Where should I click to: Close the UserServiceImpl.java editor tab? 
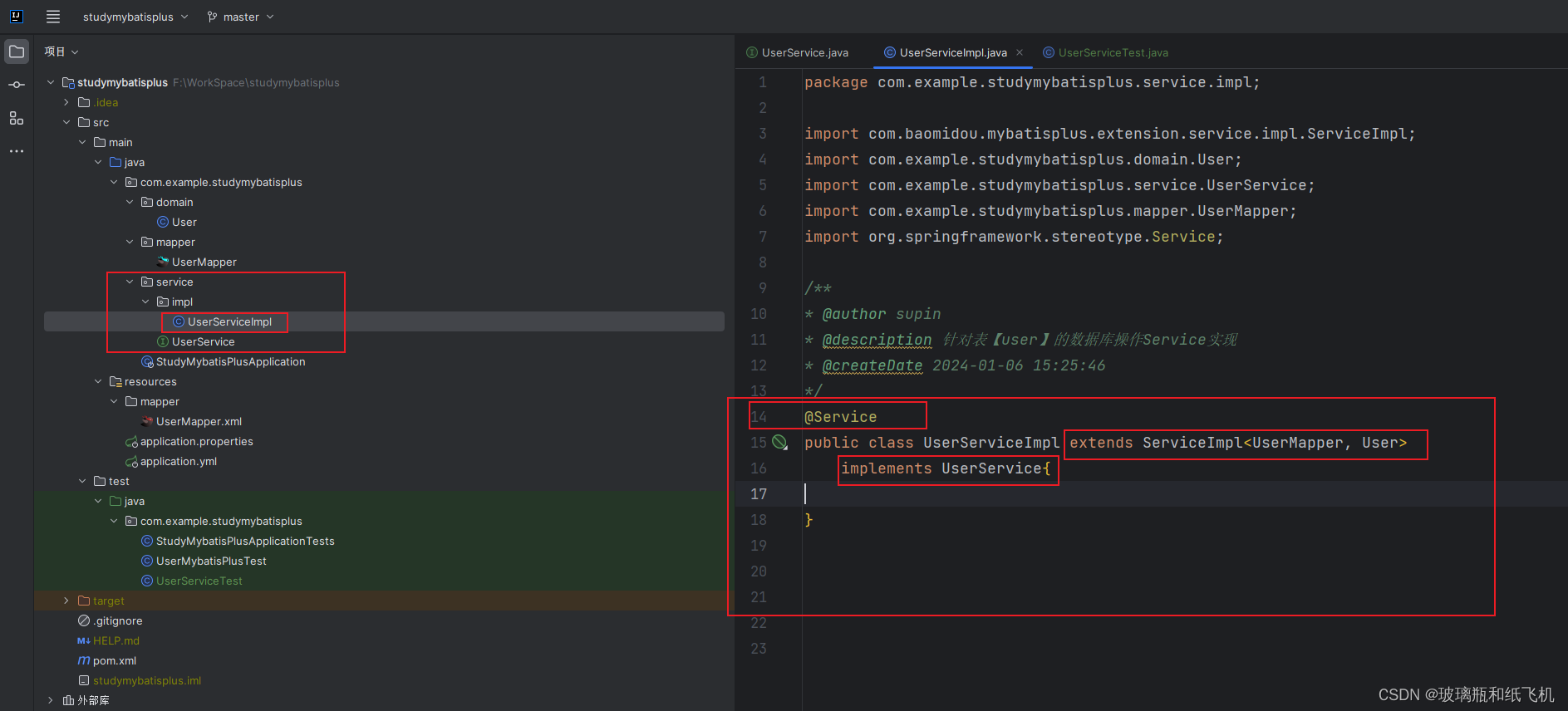pyautogui.click(x=1020, y=52)
